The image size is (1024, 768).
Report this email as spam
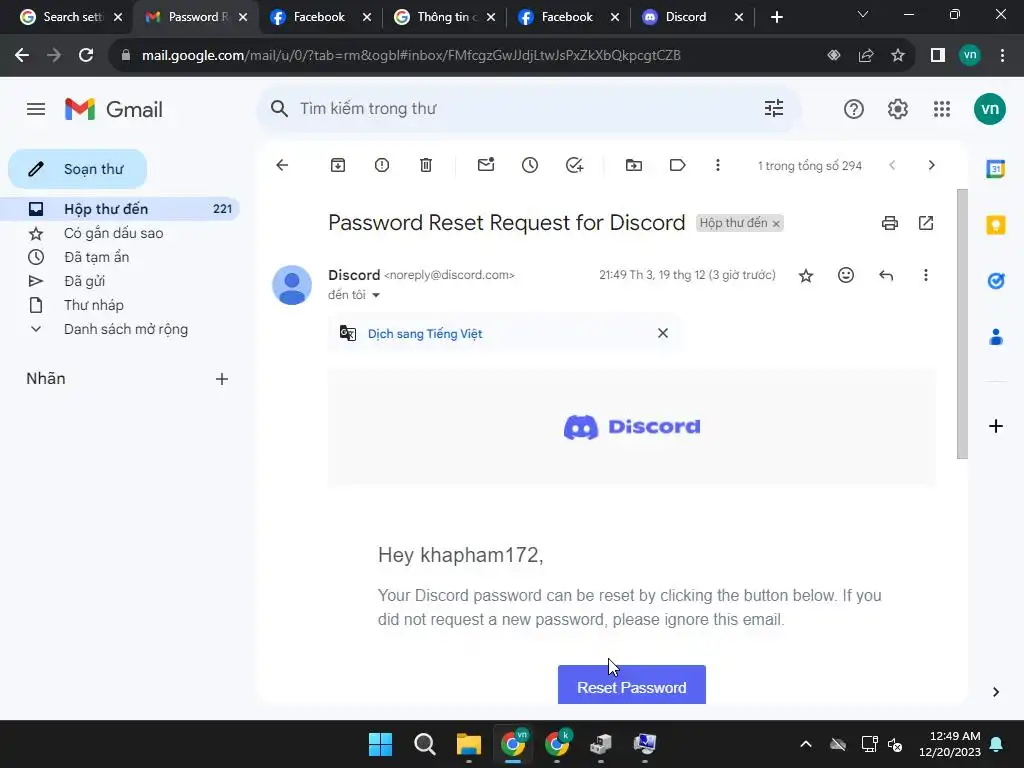[382, 165]
